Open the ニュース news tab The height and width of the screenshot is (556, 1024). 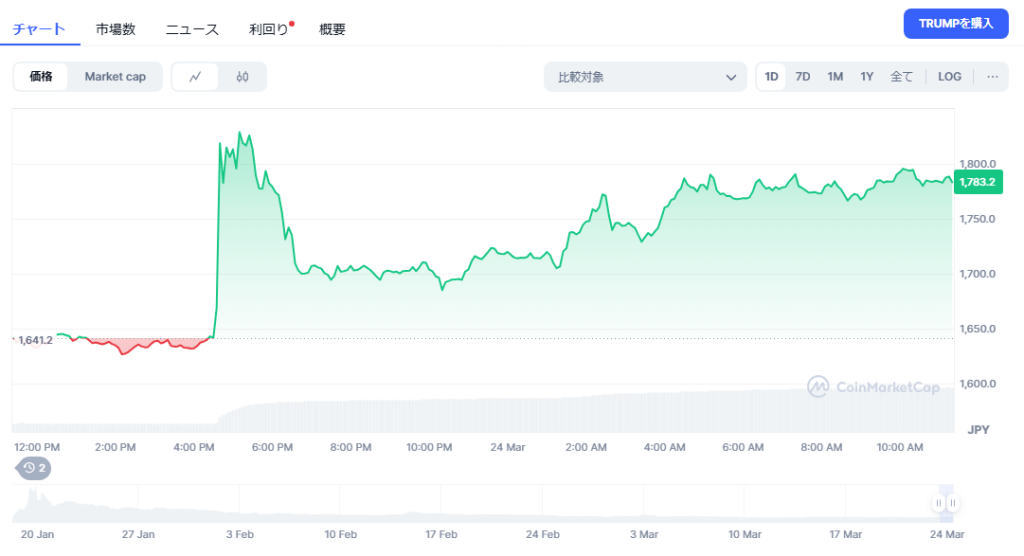tap(192, 29)
